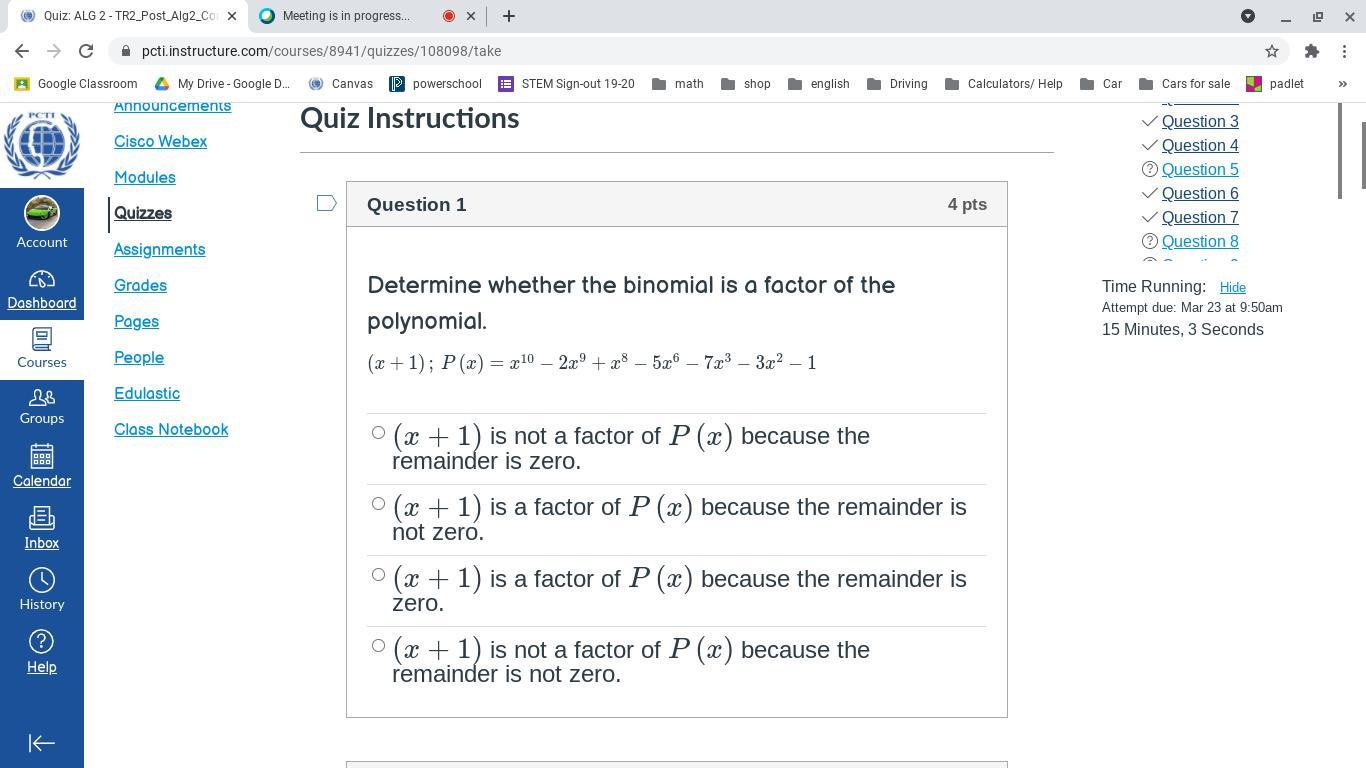The height and width of the screenshot is (768, 1366).
Task: Open the Groups menu
Action: click(42, 405)
